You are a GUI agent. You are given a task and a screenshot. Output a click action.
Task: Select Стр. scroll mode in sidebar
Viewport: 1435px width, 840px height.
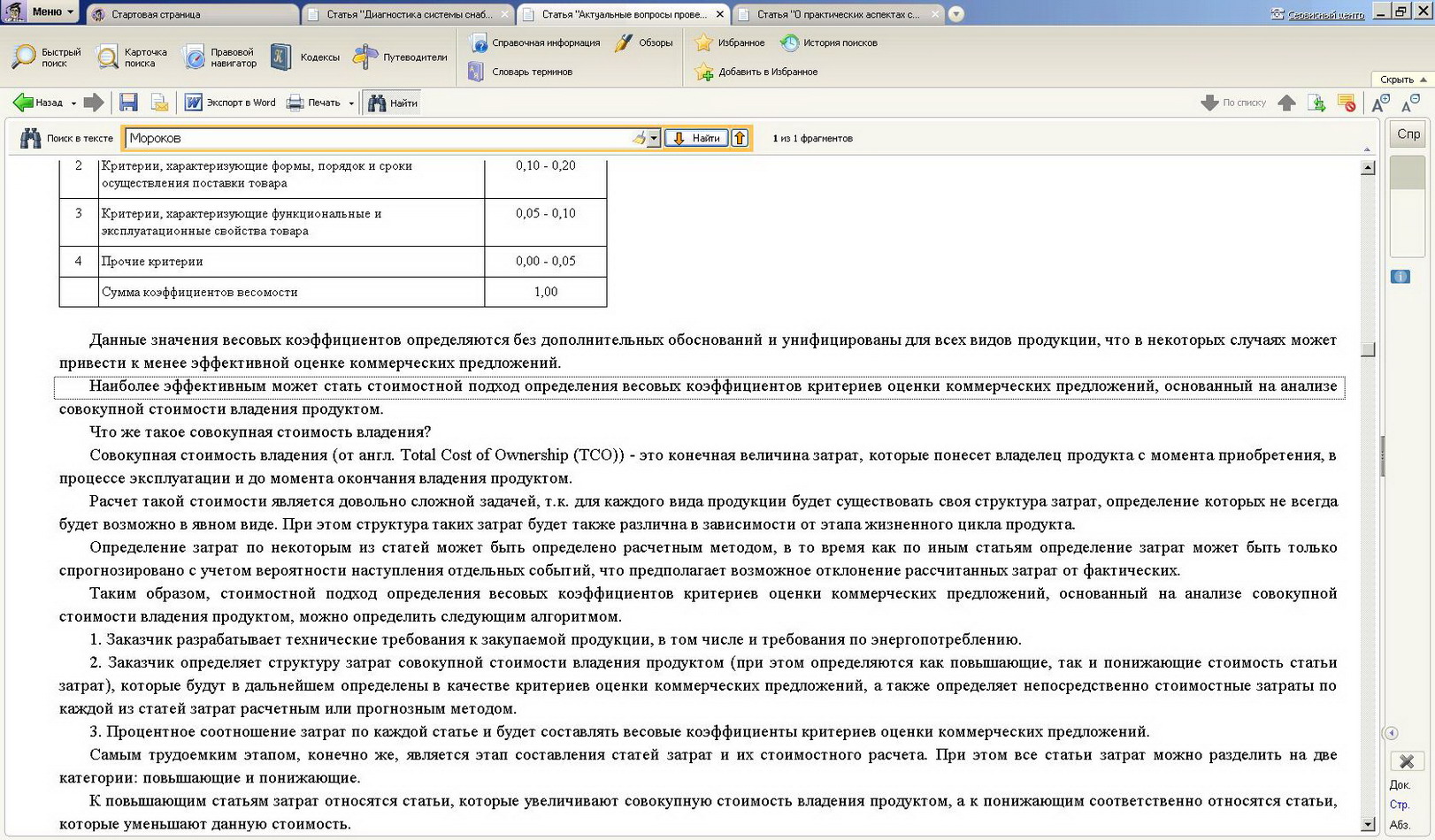[x=1399, y=805]
